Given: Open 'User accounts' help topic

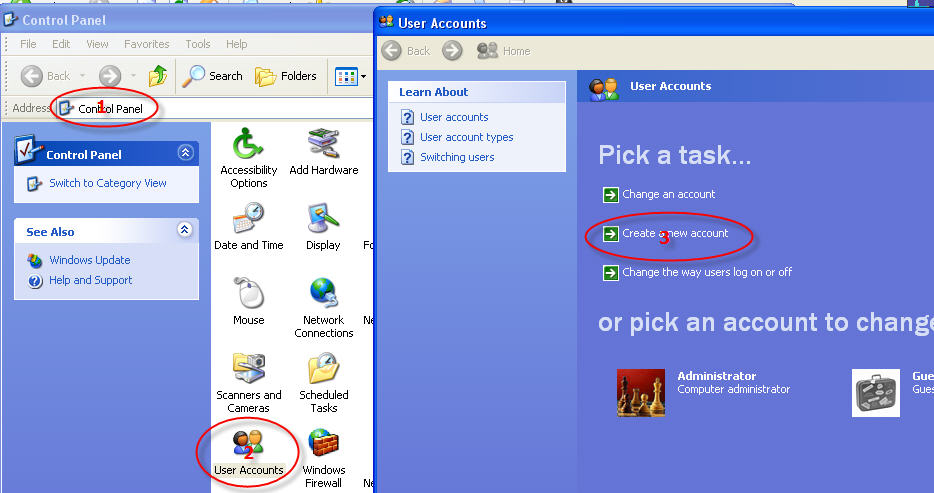Looking at the screenshot, I should click(454, 117).
